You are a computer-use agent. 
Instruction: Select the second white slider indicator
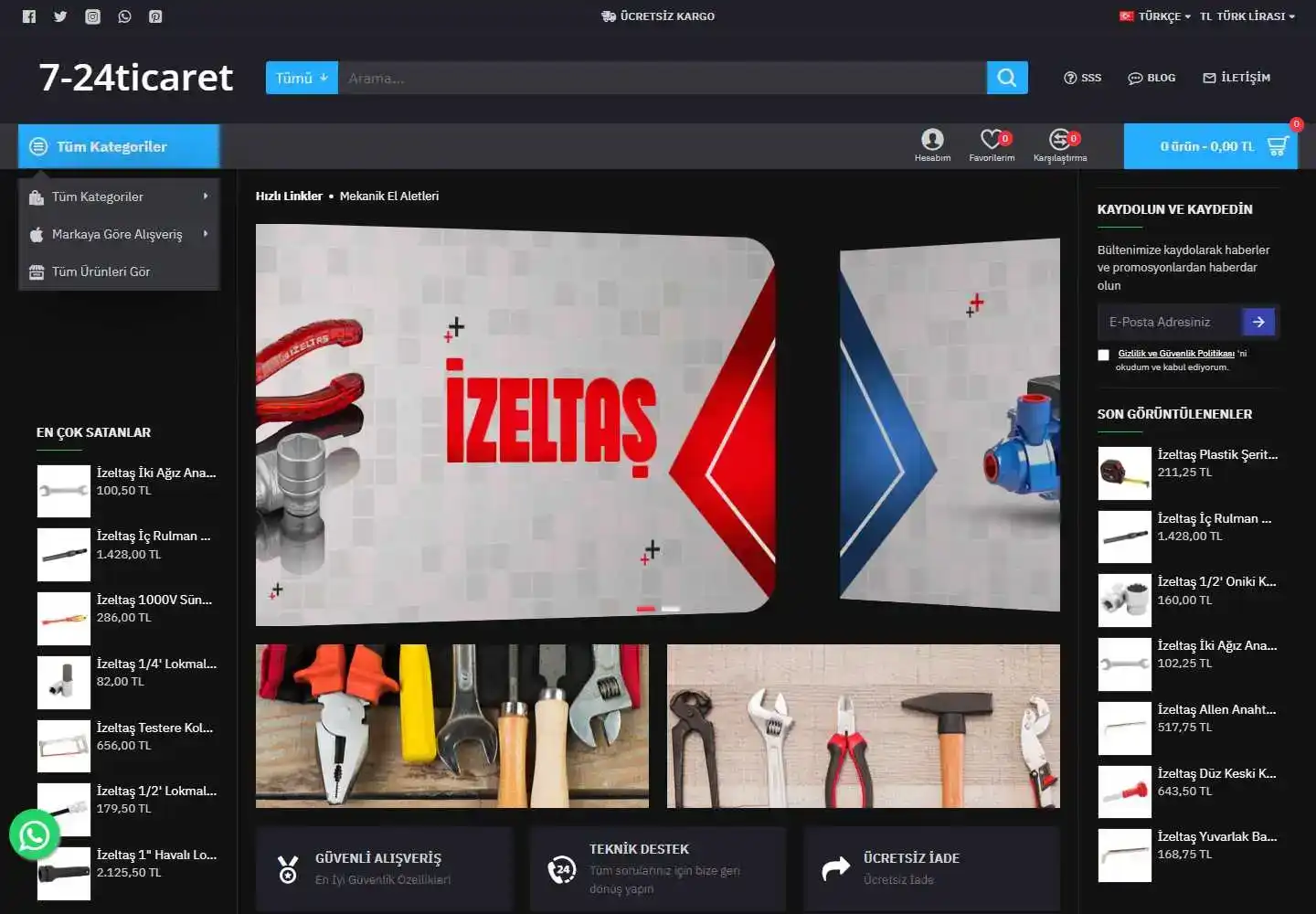671,609
